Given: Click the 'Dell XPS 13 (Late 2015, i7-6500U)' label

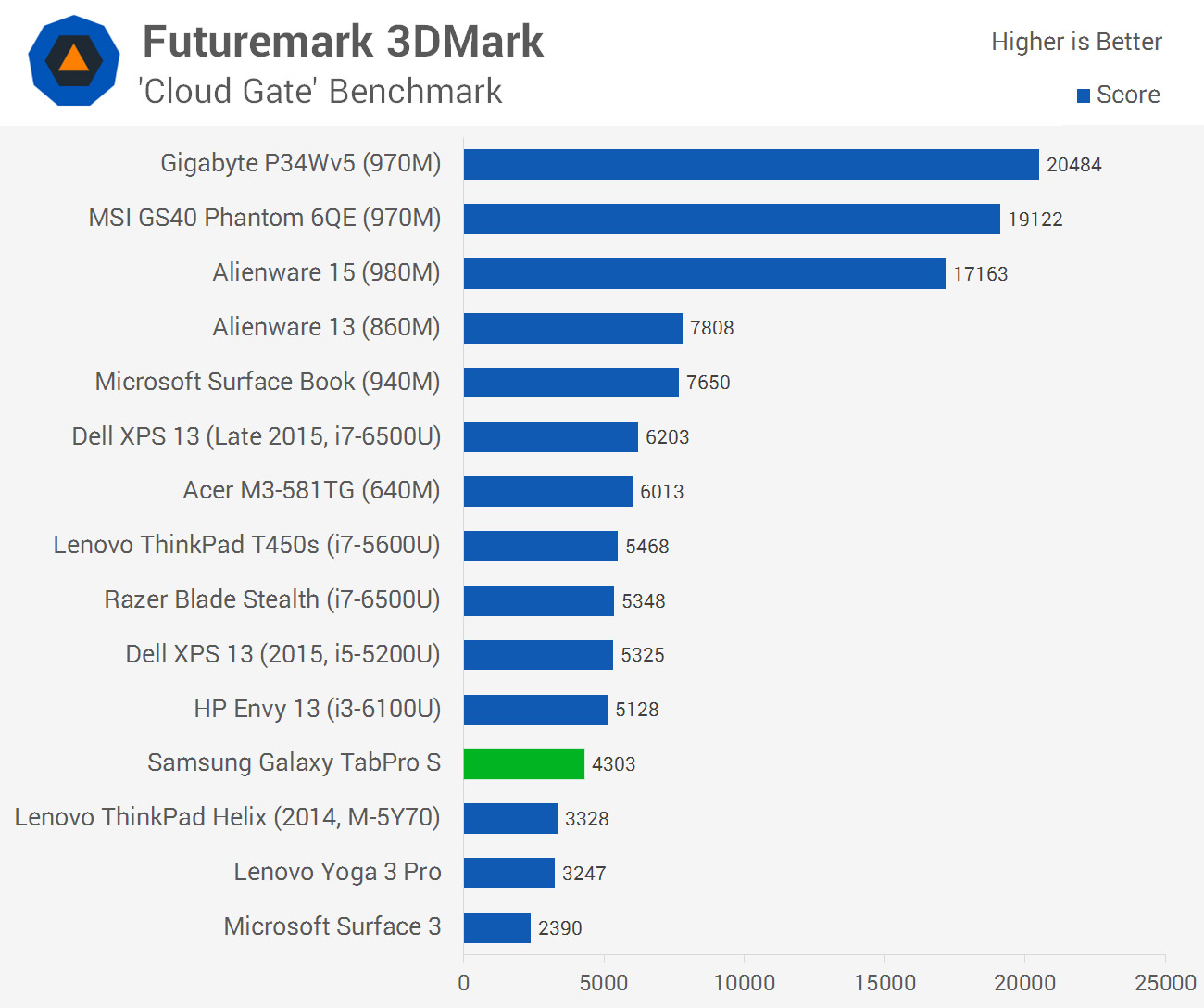Looking at the screenshot, I should click(257, 436).
